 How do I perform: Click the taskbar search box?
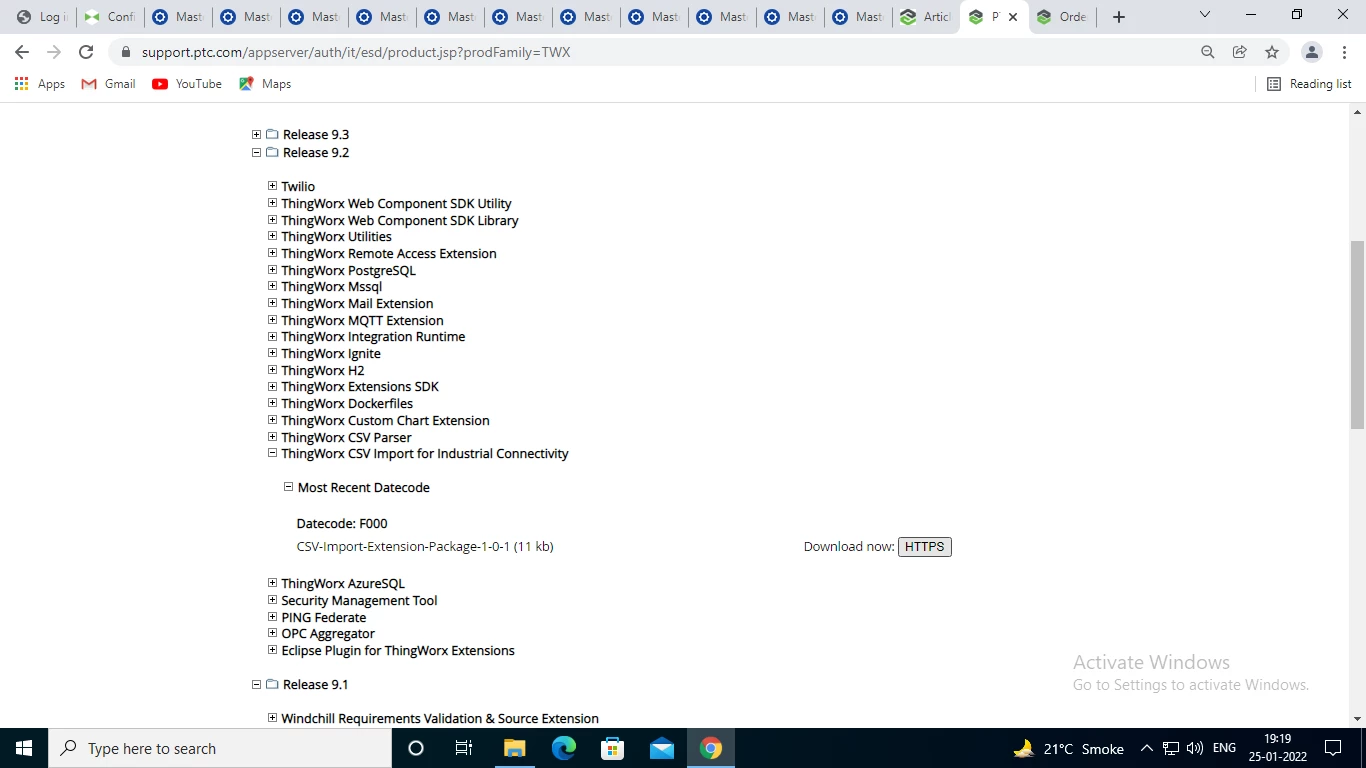[x=220, y=748]
